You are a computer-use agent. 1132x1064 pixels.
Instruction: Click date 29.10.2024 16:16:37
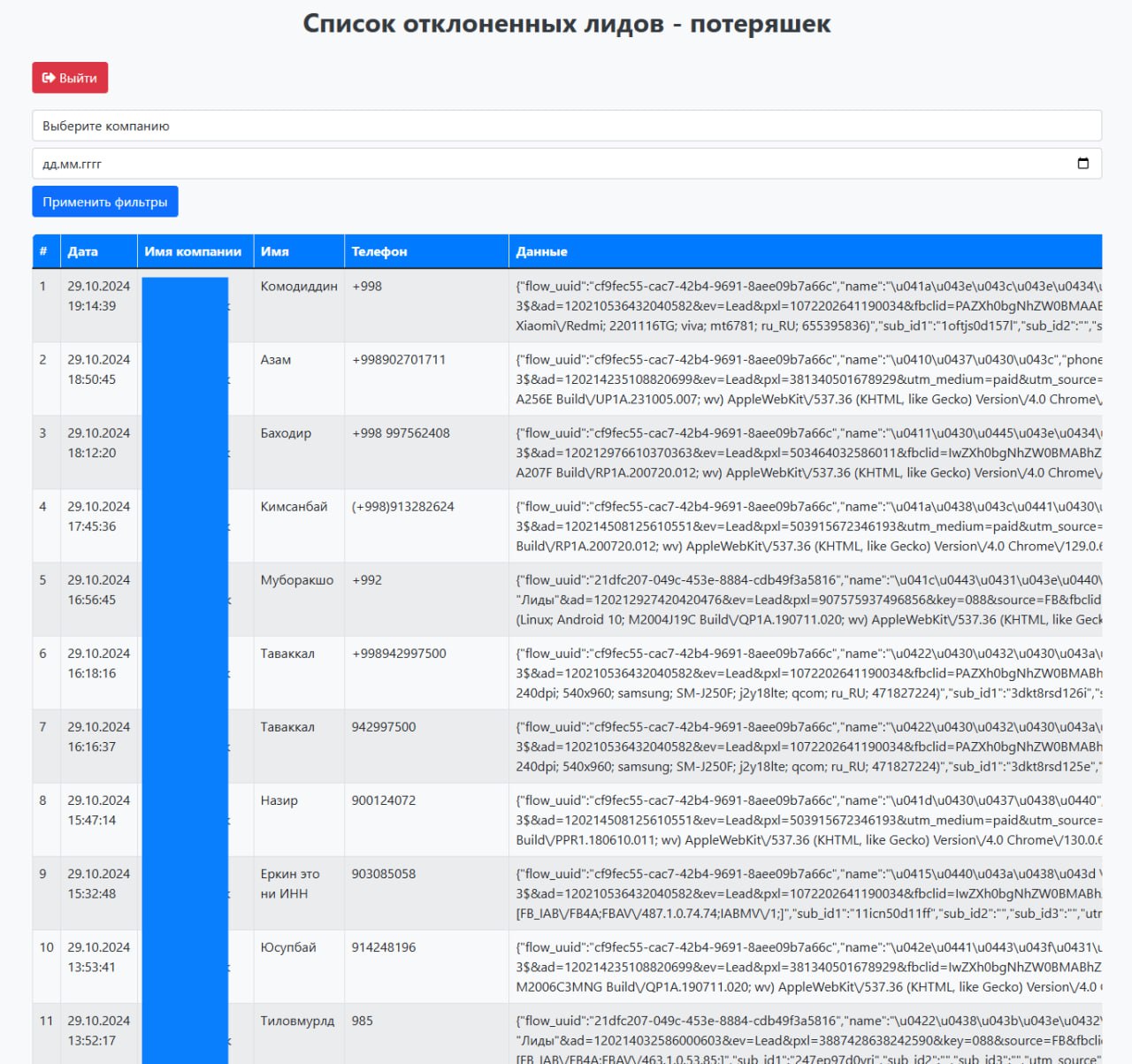[99, 736]
